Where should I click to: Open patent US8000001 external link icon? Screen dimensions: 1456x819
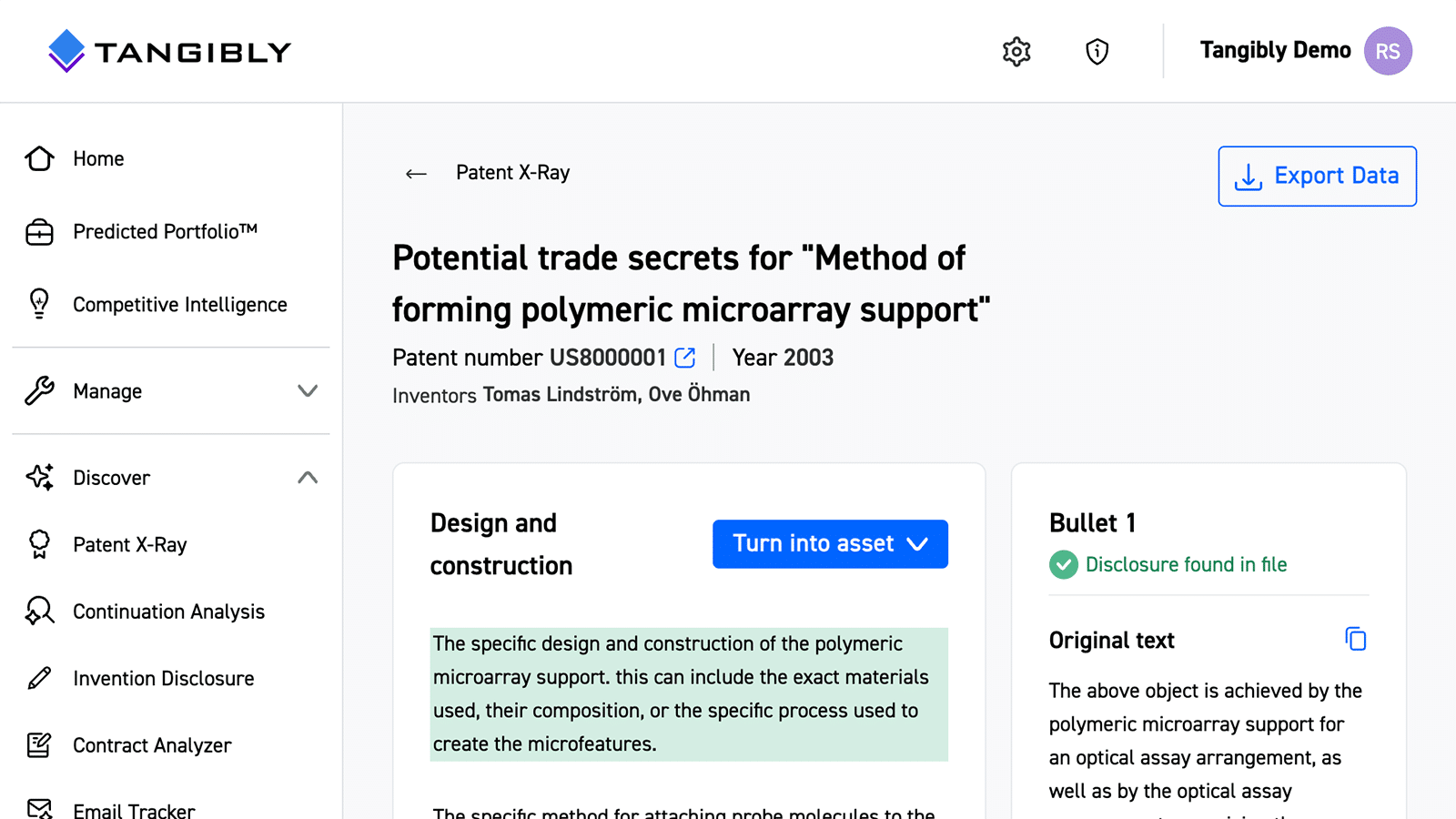point(685,358)
